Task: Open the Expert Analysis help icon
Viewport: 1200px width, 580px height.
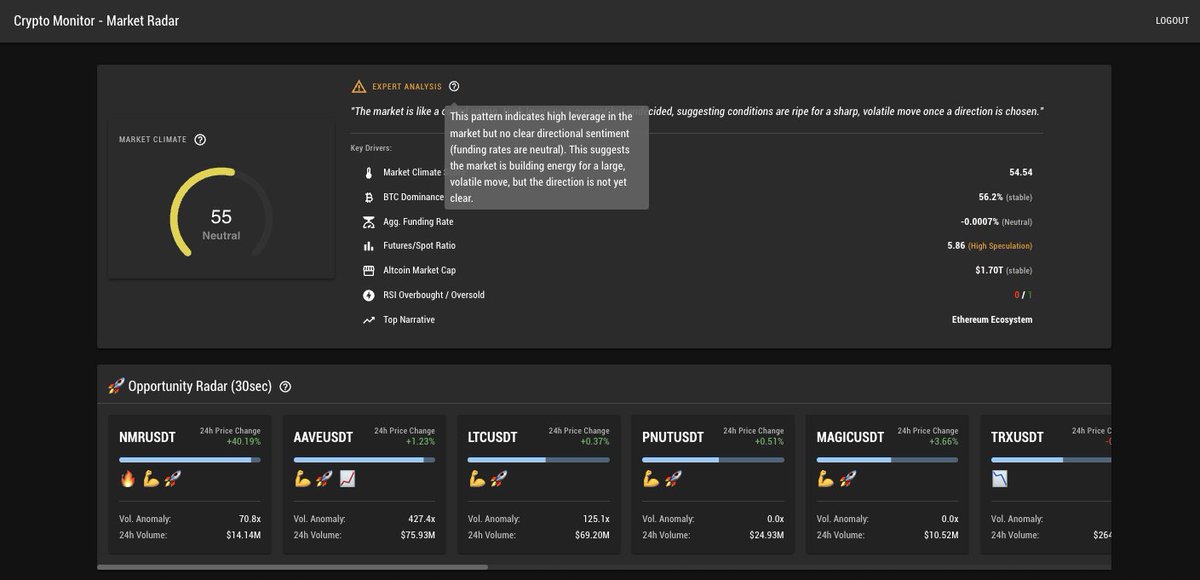Action: (x=454, y=86)
